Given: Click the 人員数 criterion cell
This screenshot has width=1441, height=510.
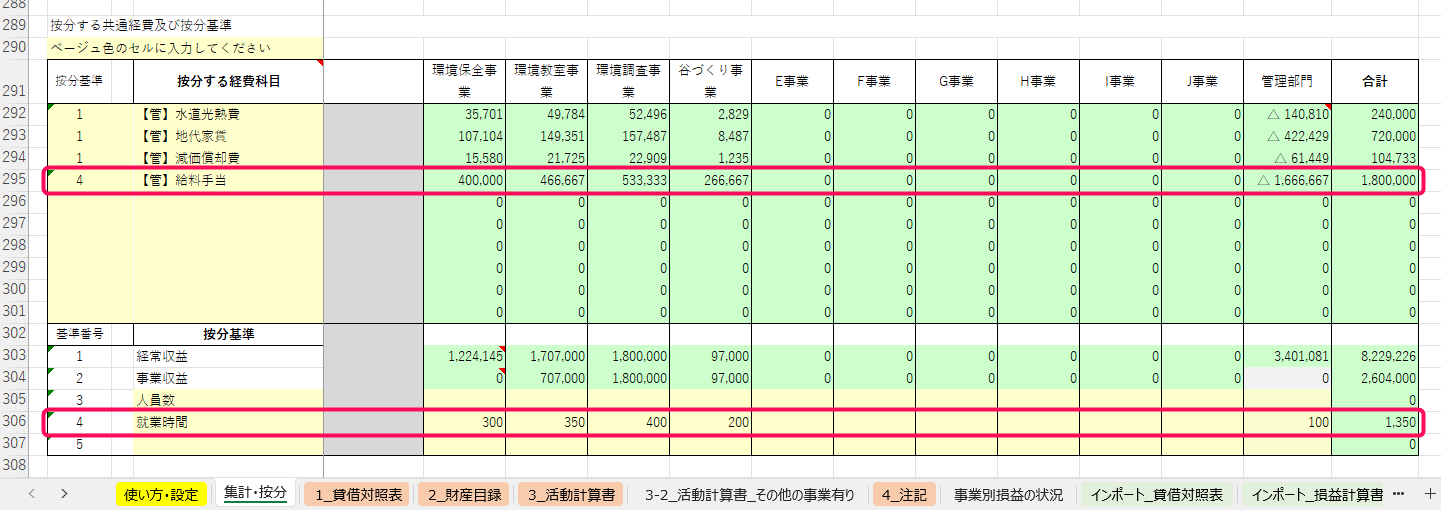Looking at the screenshot, I should click(x=228, y=400).
